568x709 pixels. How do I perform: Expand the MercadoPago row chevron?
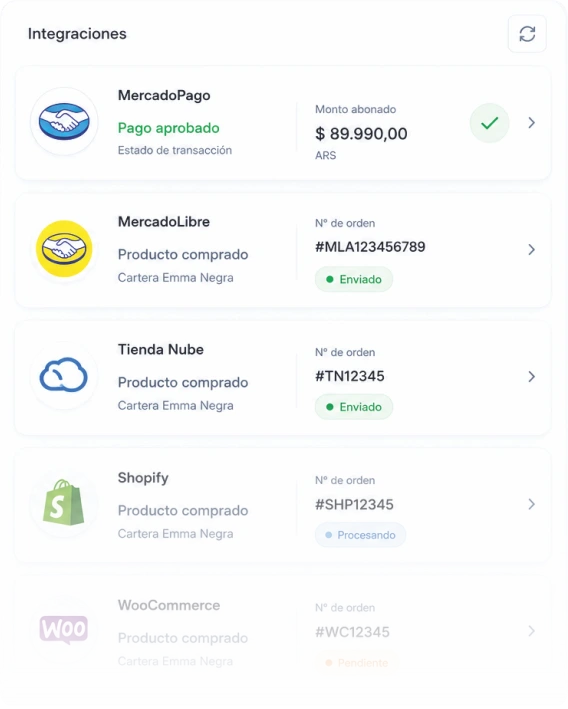[532, 123]
